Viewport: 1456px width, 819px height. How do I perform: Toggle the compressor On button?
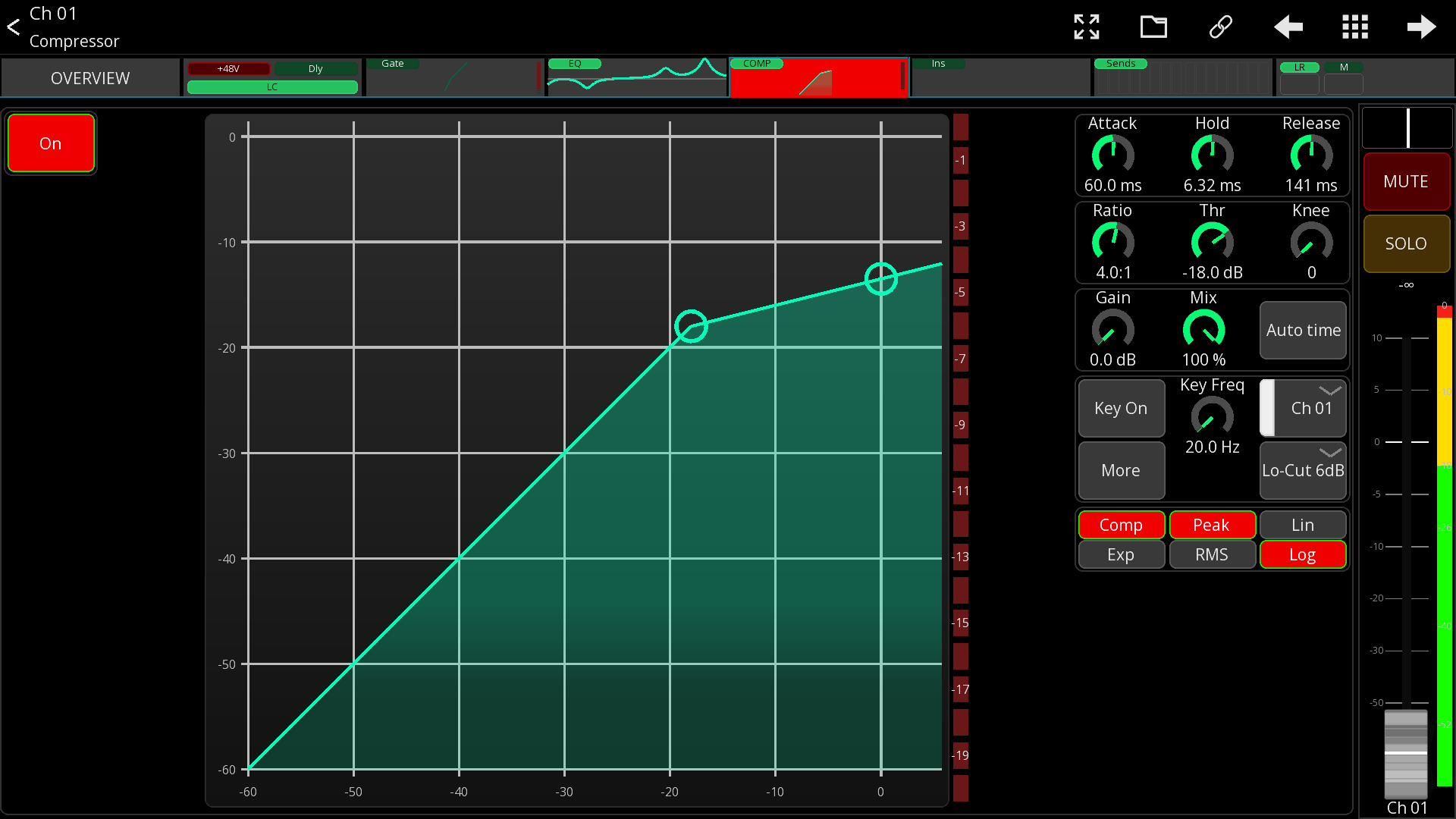pos(51,143)
